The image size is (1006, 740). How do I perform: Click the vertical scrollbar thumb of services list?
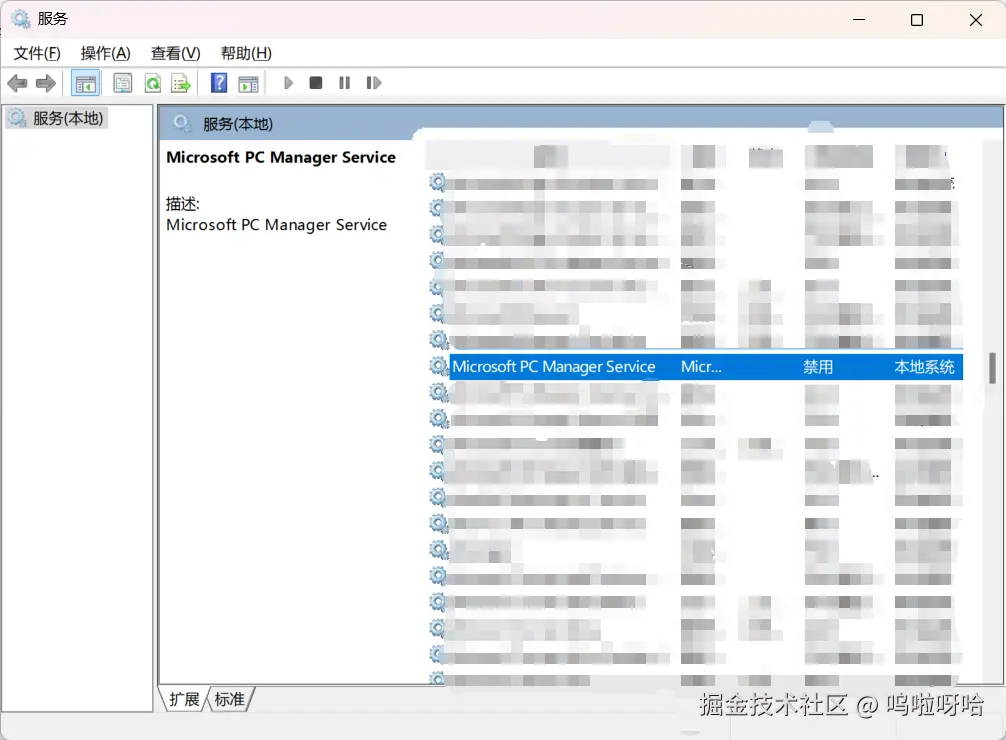click(993, 368)
